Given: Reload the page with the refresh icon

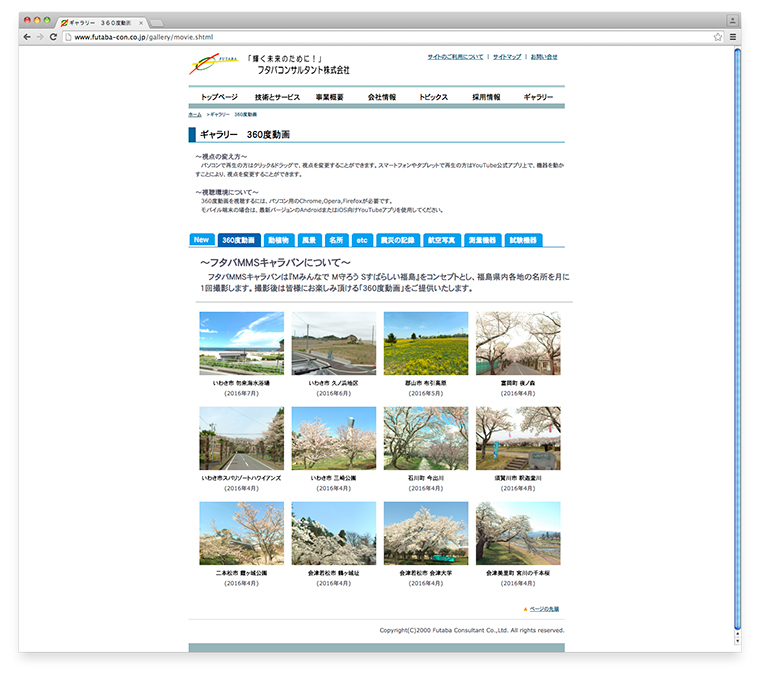Looking at the screenshot, I should 53,37.
